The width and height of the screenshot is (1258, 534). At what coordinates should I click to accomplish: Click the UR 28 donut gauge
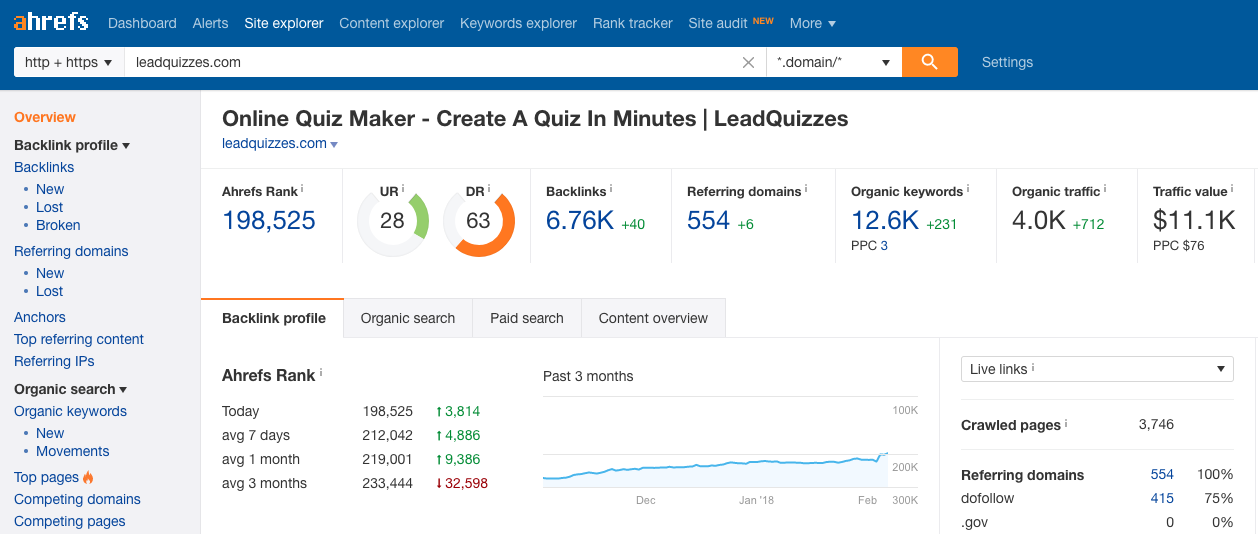pyautogui.click(x=392, y=220)
